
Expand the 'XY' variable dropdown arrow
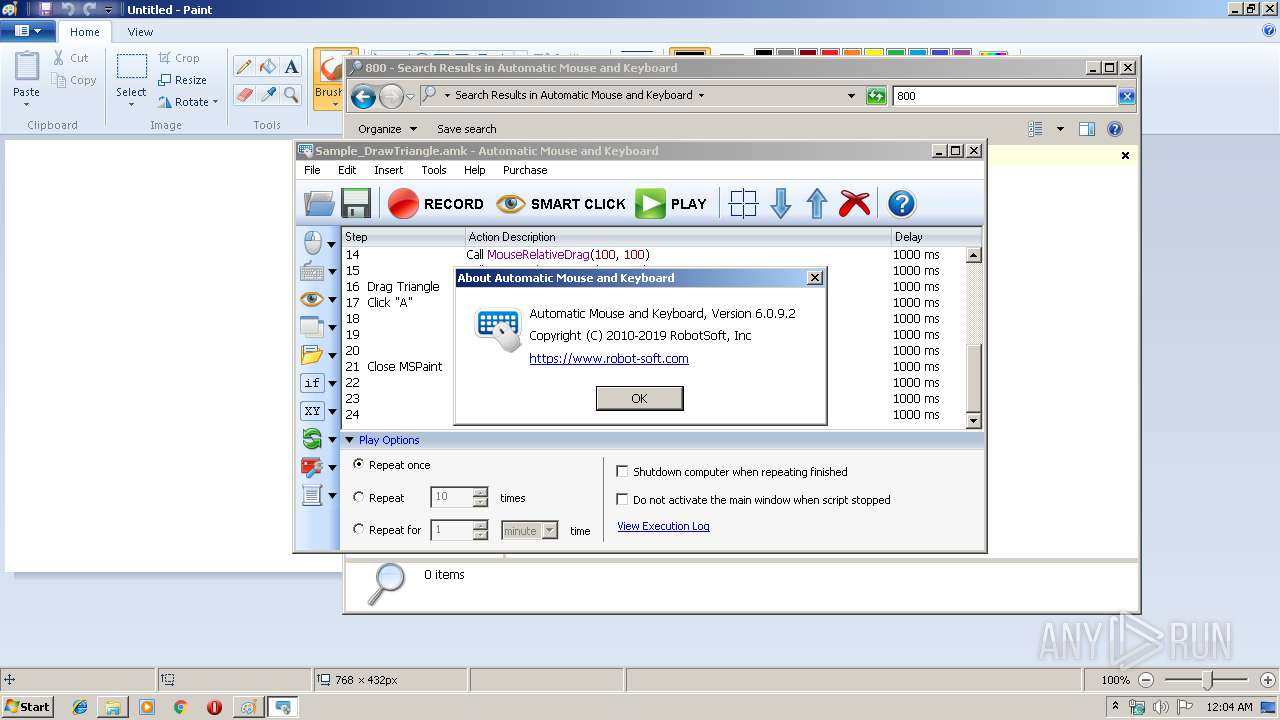(x=332, y=412)
